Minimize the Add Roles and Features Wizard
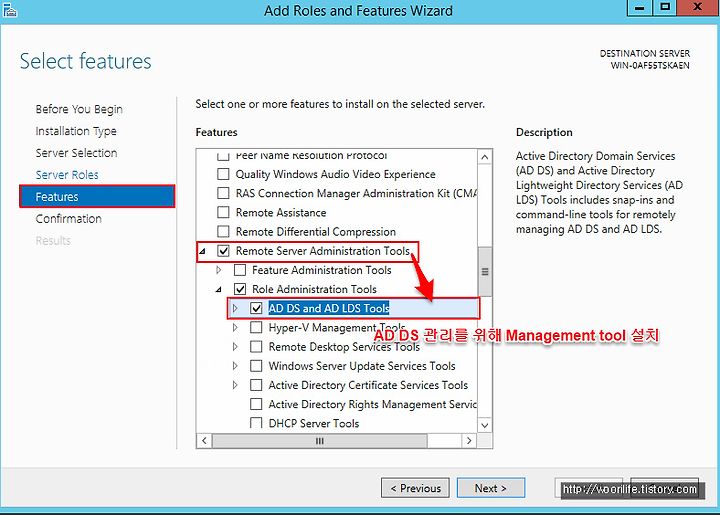This screenshot has width=720, height=515. (640, 8)
